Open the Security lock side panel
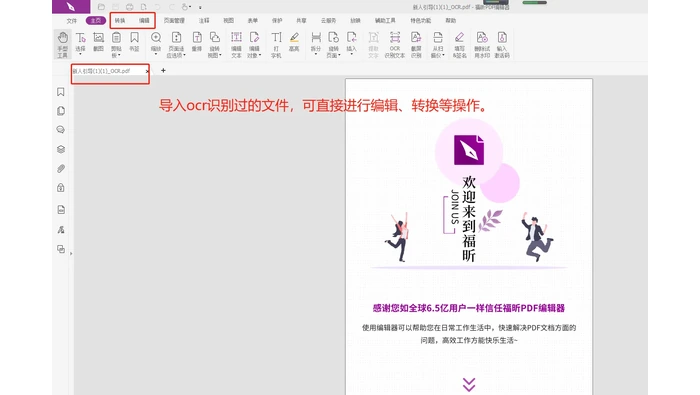Screen dimensions: 700x395 (x=61, y=187)
